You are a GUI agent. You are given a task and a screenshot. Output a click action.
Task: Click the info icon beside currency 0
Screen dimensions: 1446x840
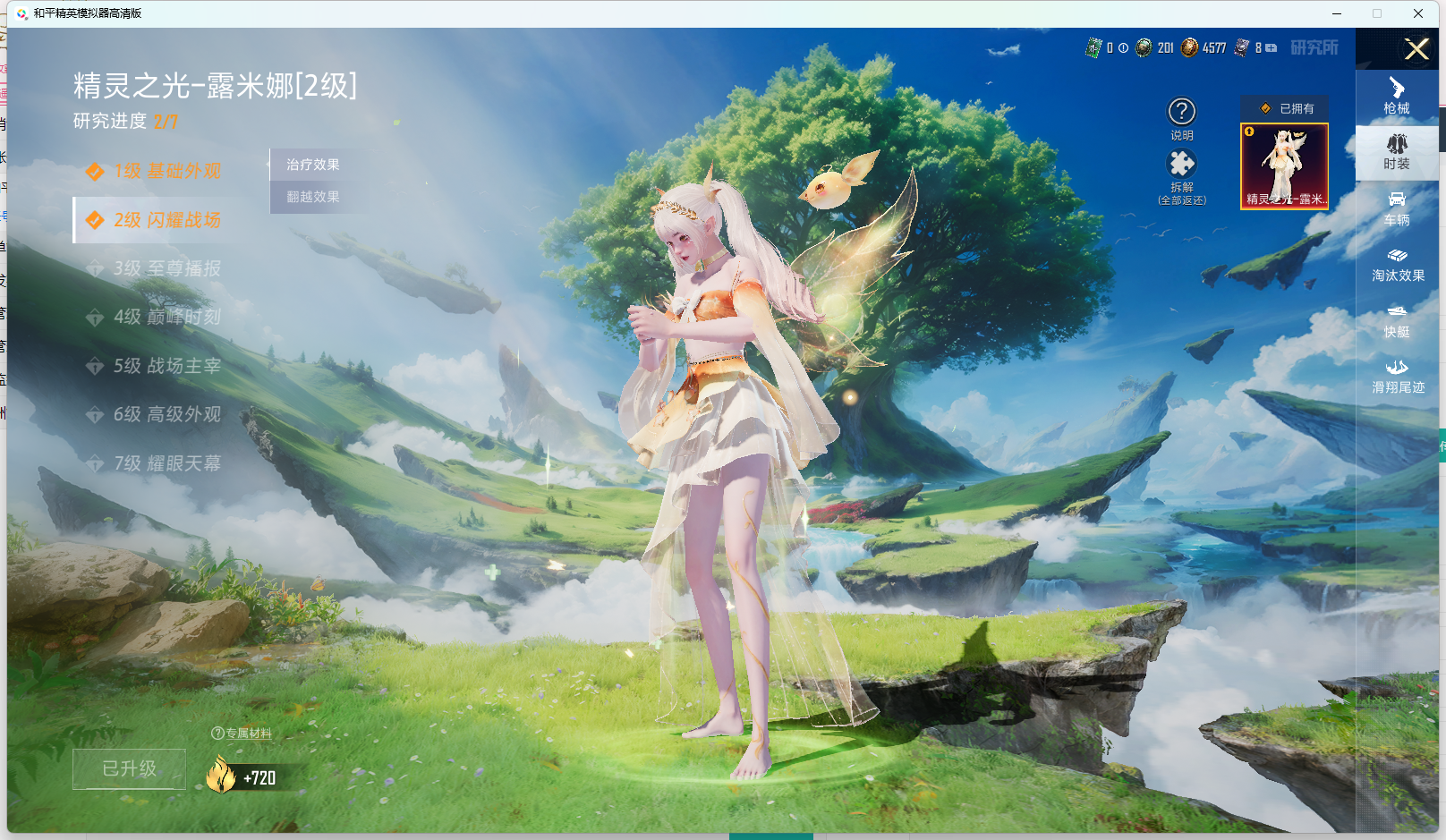point(1123,48)
